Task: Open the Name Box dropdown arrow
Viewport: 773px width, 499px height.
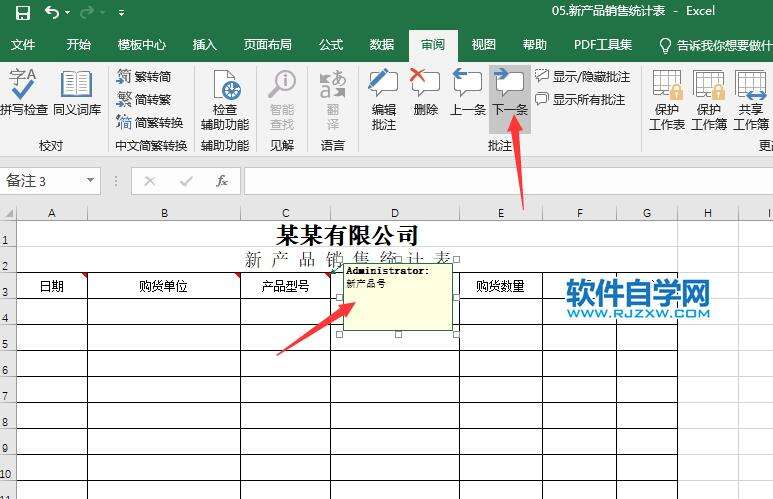Action: point(90,180)
